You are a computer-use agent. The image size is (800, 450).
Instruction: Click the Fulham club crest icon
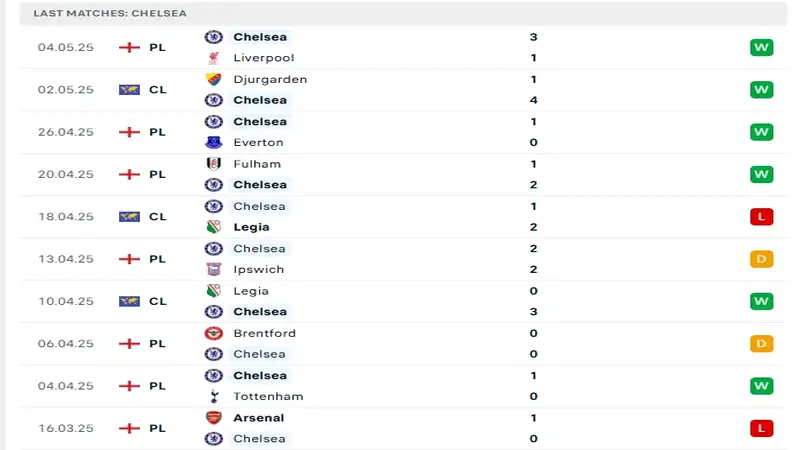pyautogui.click(x=214, y=164)
